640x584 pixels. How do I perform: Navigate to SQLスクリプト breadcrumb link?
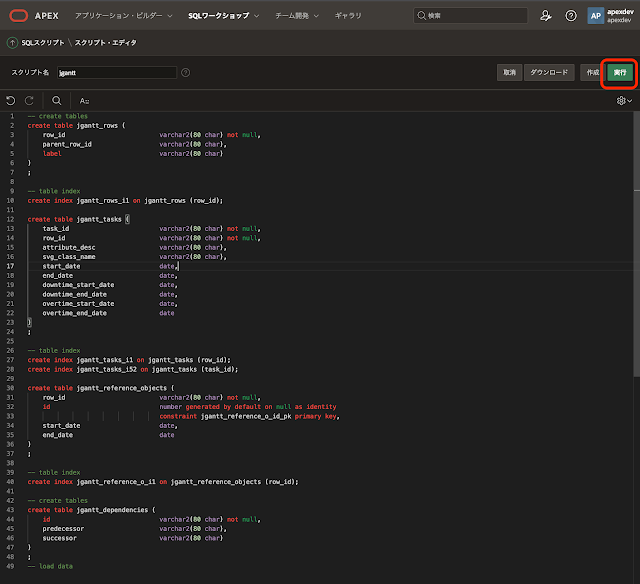click(x=42, y=42)
